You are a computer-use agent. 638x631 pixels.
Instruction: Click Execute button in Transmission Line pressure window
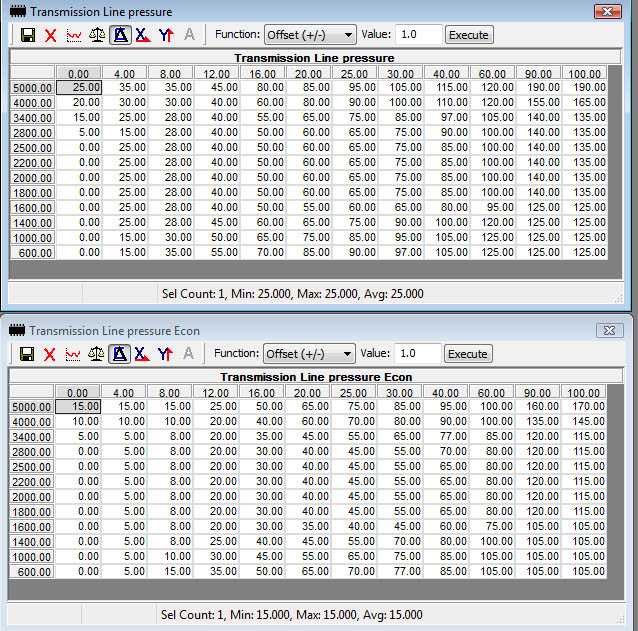pos(469,35)
